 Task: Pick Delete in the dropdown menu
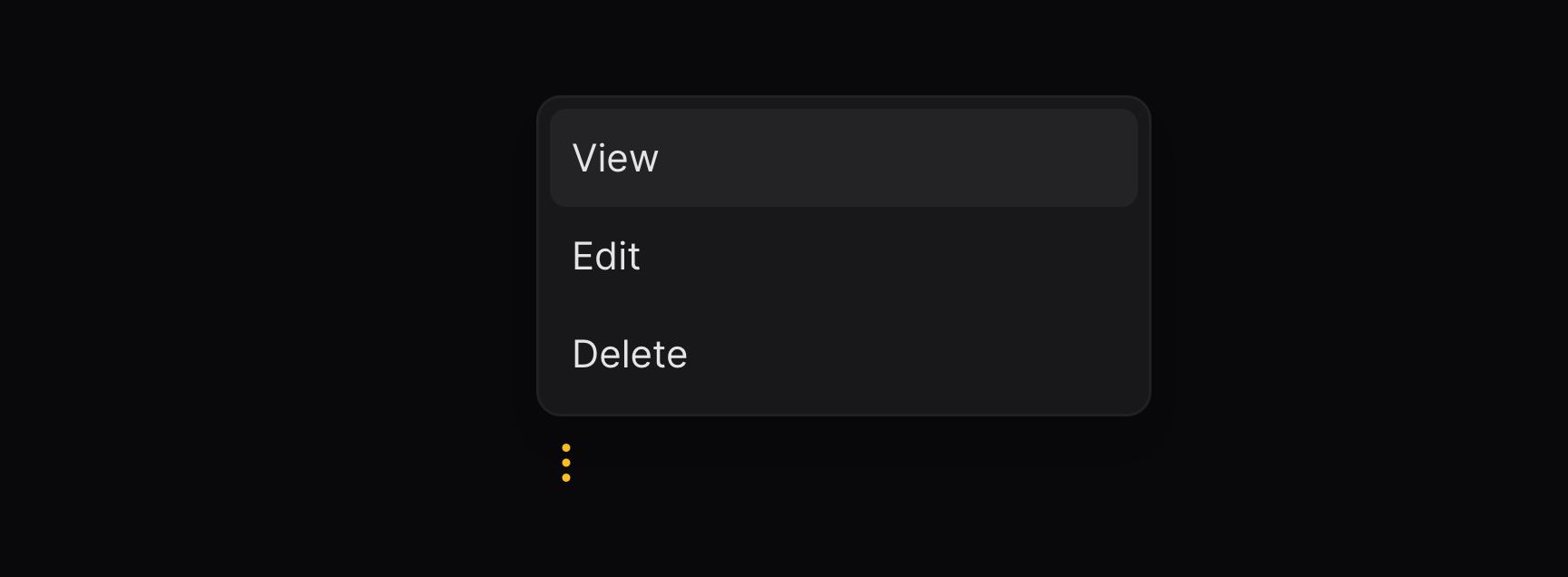[x=844, y=354]
